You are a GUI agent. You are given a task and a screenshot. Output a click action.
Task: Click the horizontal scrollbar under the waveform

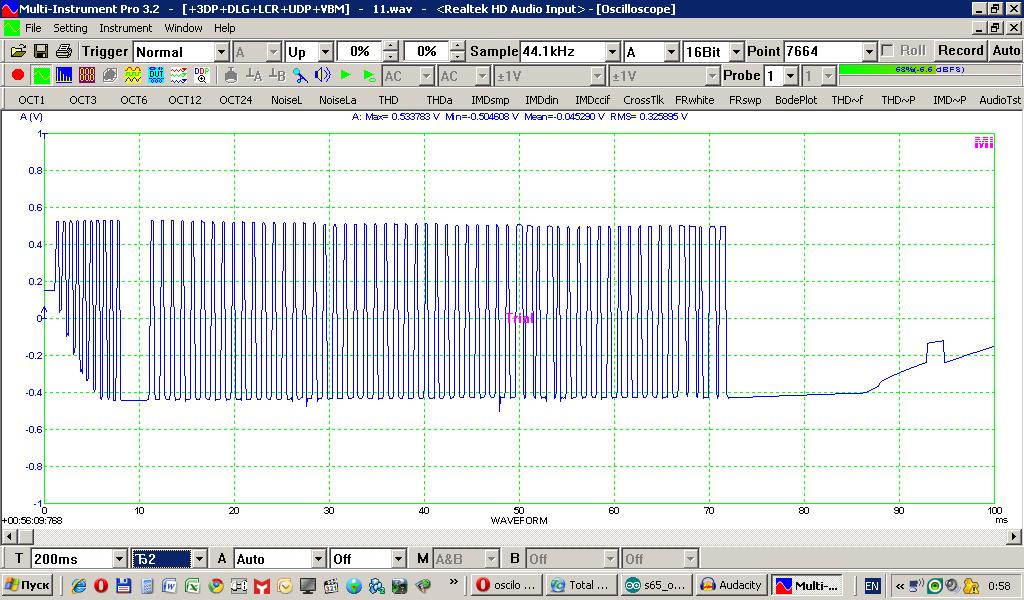click(510, 537)
